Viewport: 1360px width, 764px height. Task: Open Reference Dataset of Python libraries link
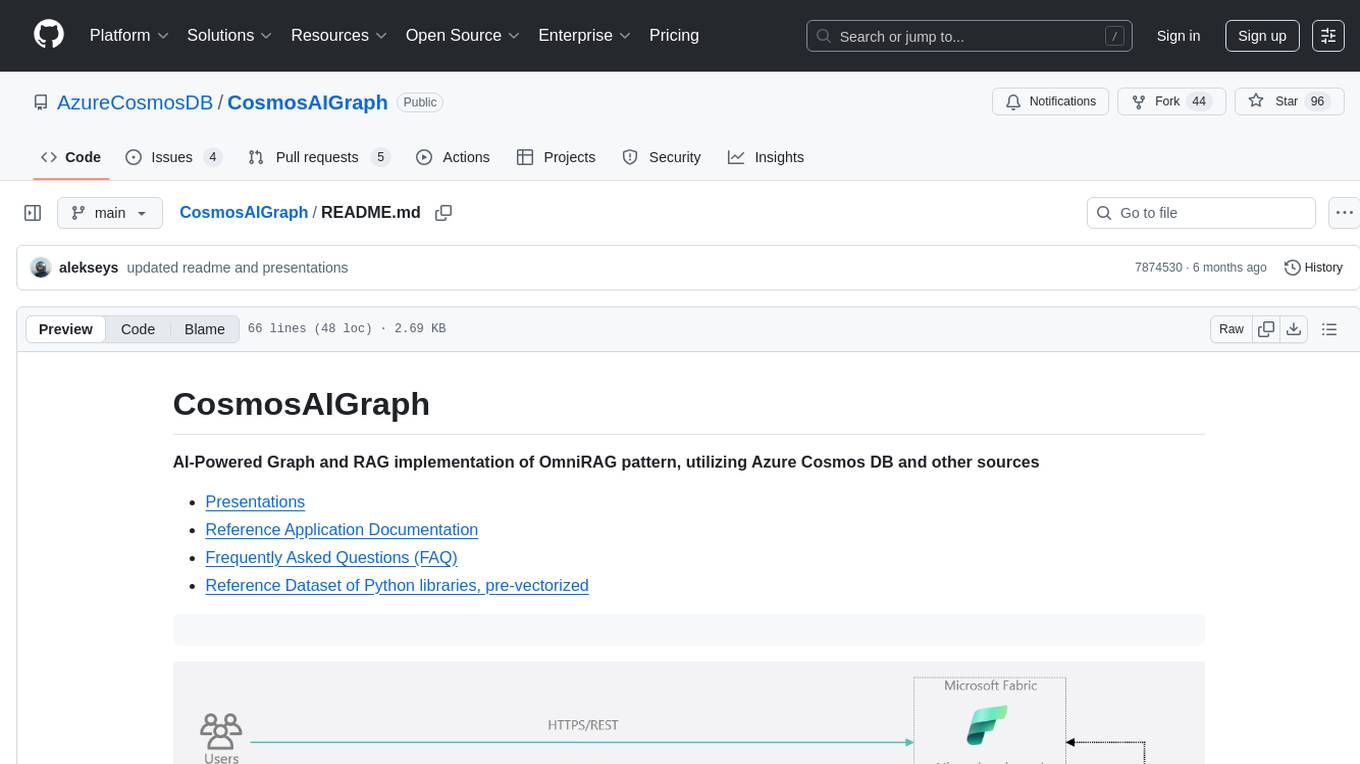tap(397, 586)
